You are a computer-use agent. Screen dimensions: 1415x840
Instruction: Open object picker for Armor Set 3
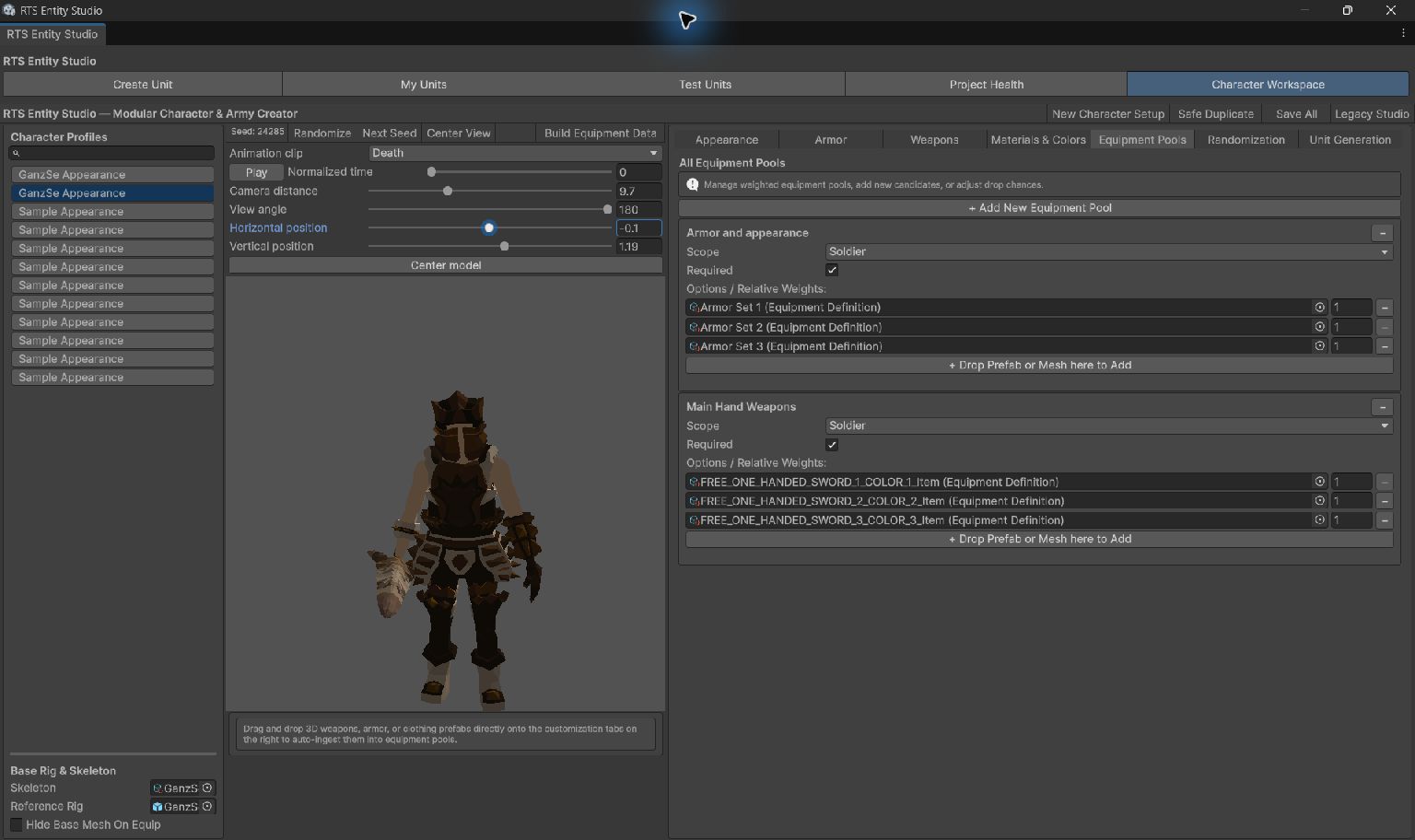click(1319, 346)
